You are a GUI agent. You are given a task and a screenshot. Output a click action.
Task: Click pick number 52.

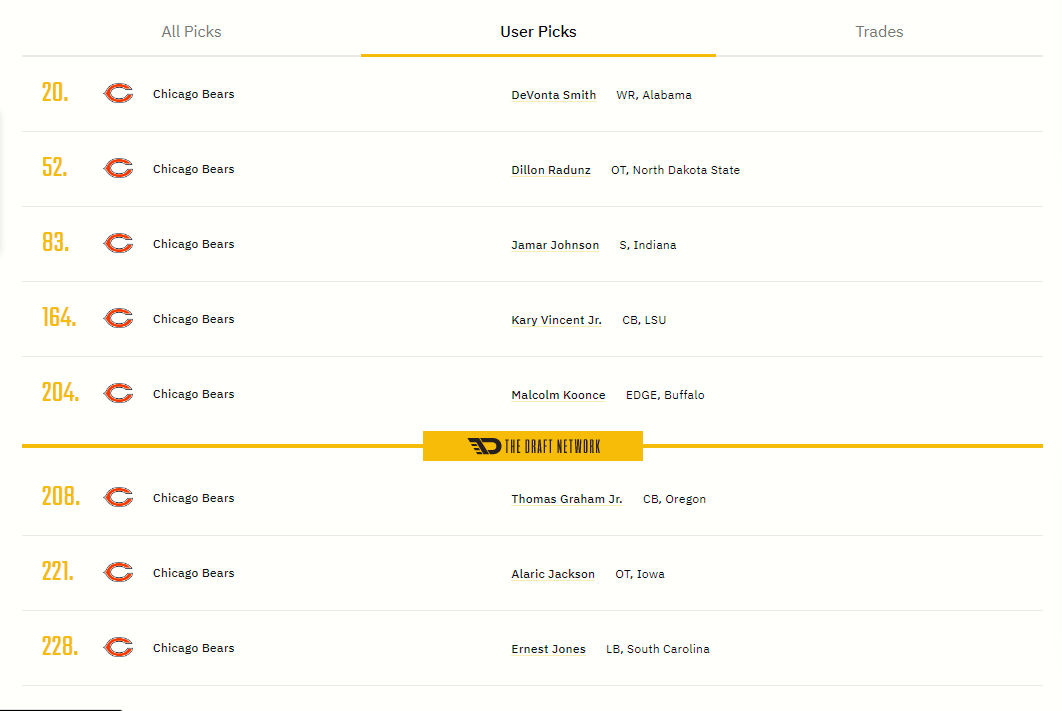[54, 167]
